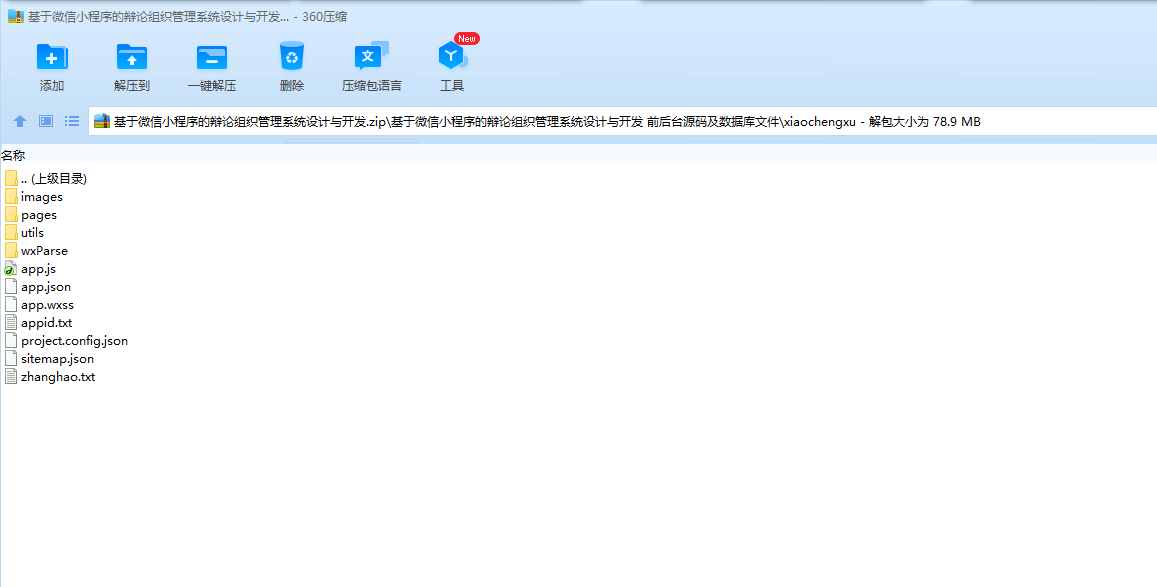Viewport: 1157px width, 587px height.
Task: Select the 'app.js' file name
Action: coord(38,269)
